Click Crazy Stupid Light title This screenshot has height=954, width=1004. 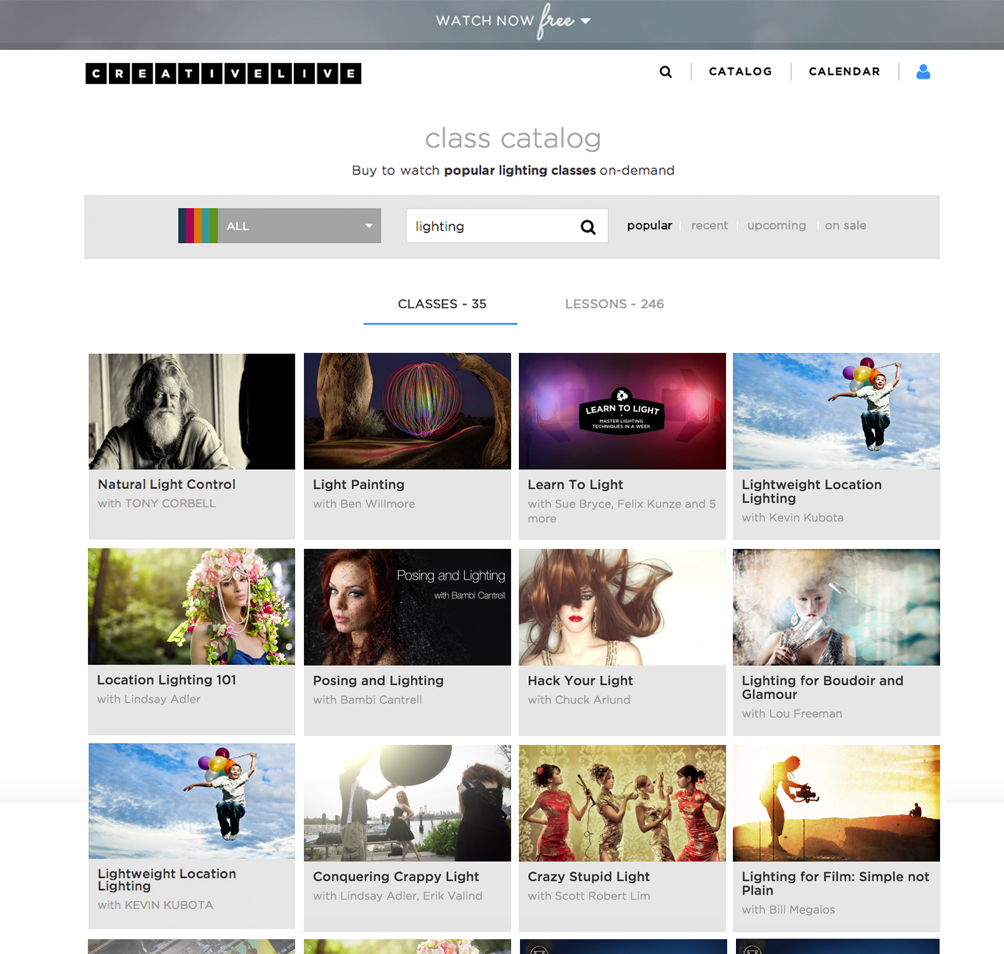point(588,877)
